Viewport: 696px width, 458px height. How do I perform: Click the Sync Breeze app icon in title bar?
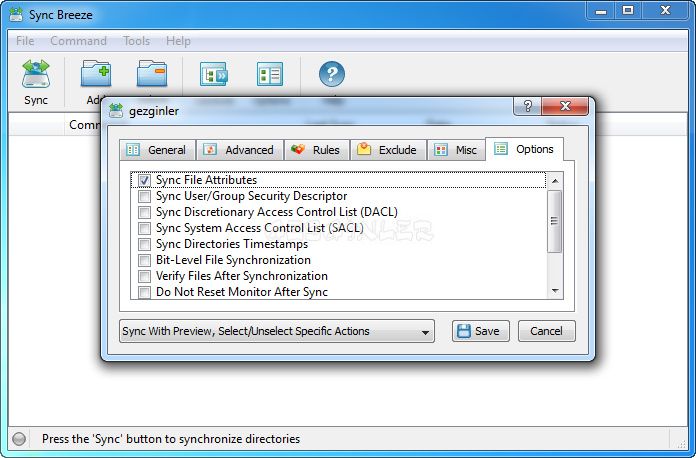click(x=16, y=14)
